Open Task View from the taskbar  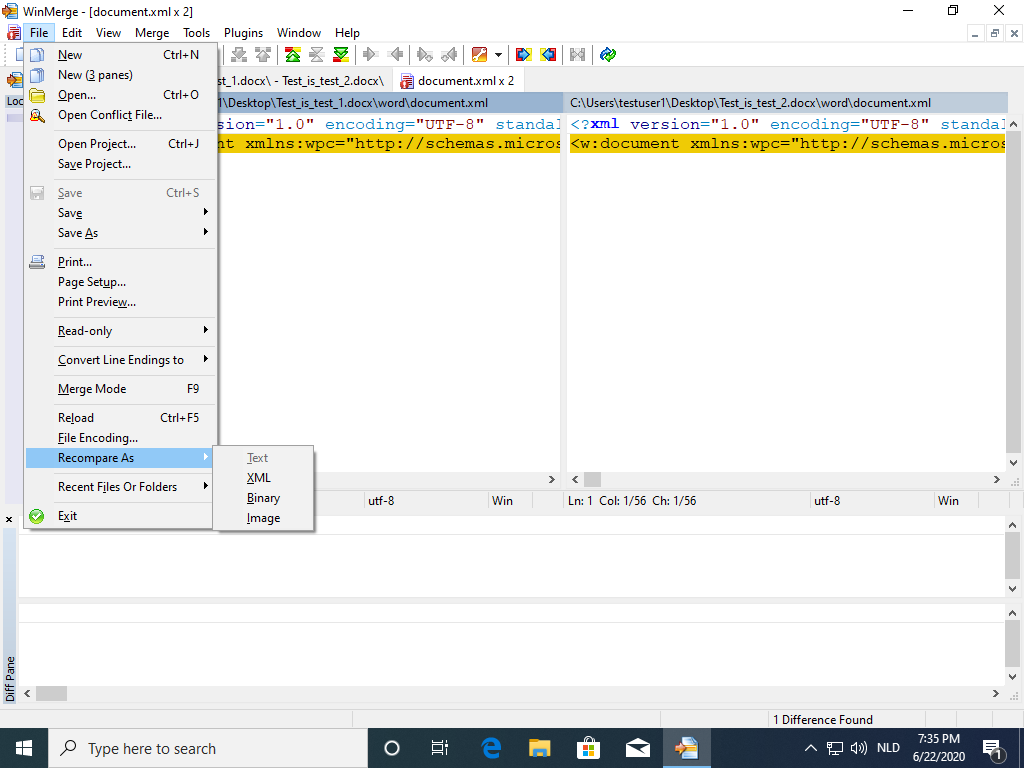440,748
